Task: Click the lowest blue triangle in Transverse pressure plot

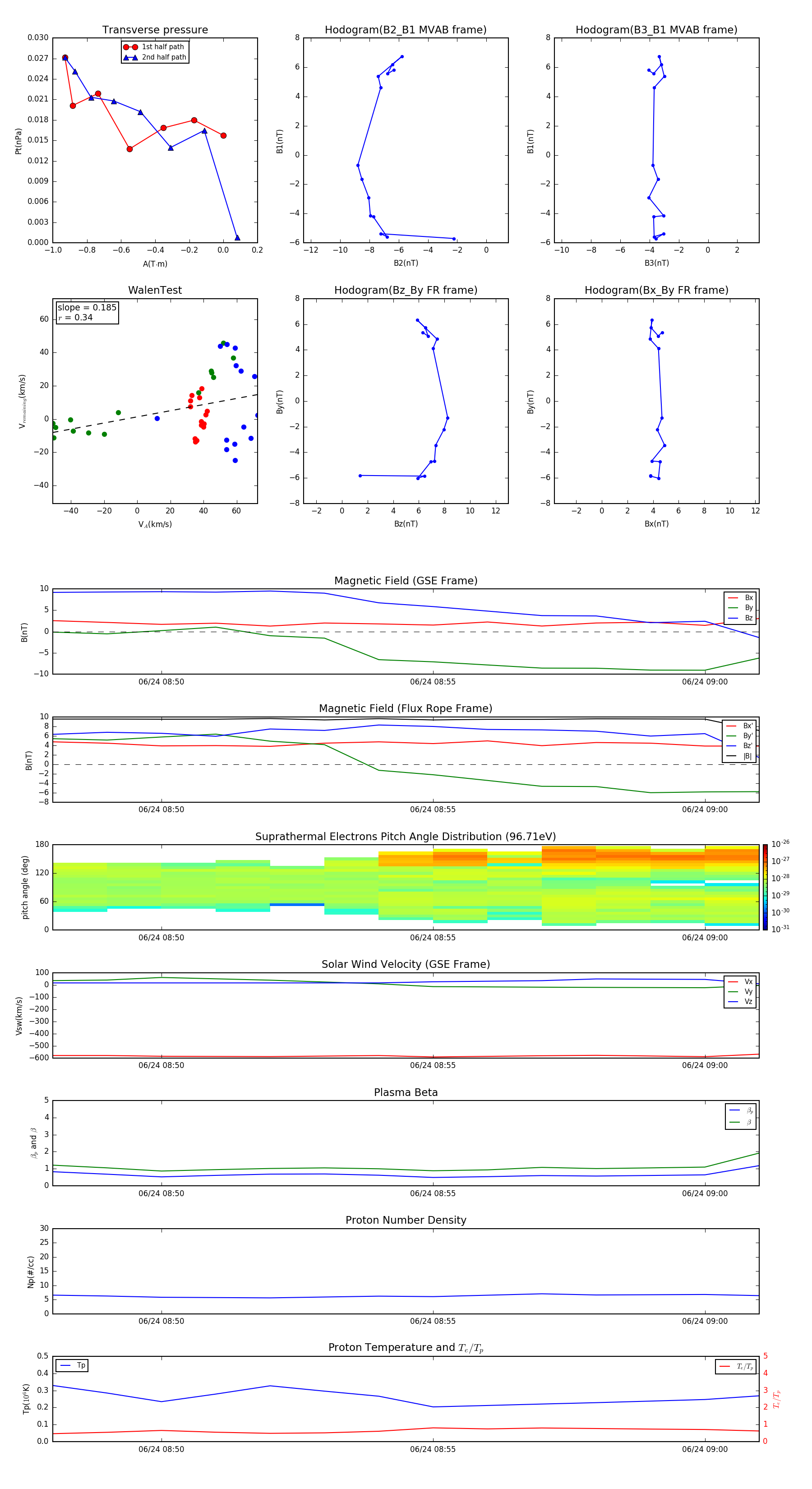Action: point(237,238)
